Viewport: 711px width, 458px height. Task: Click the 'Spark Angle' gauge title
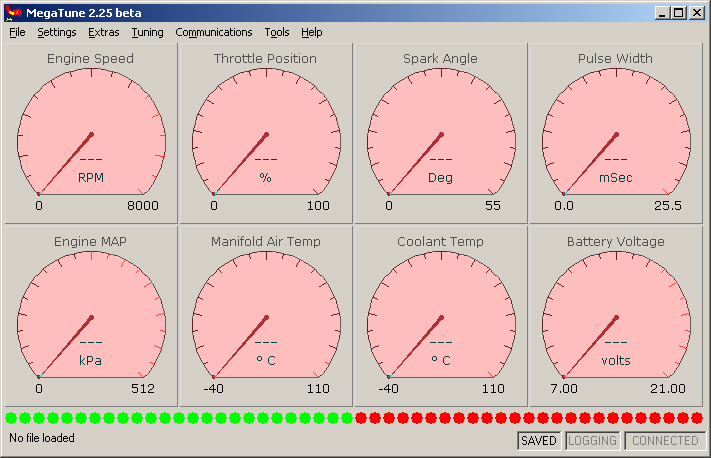click(440, 58)
